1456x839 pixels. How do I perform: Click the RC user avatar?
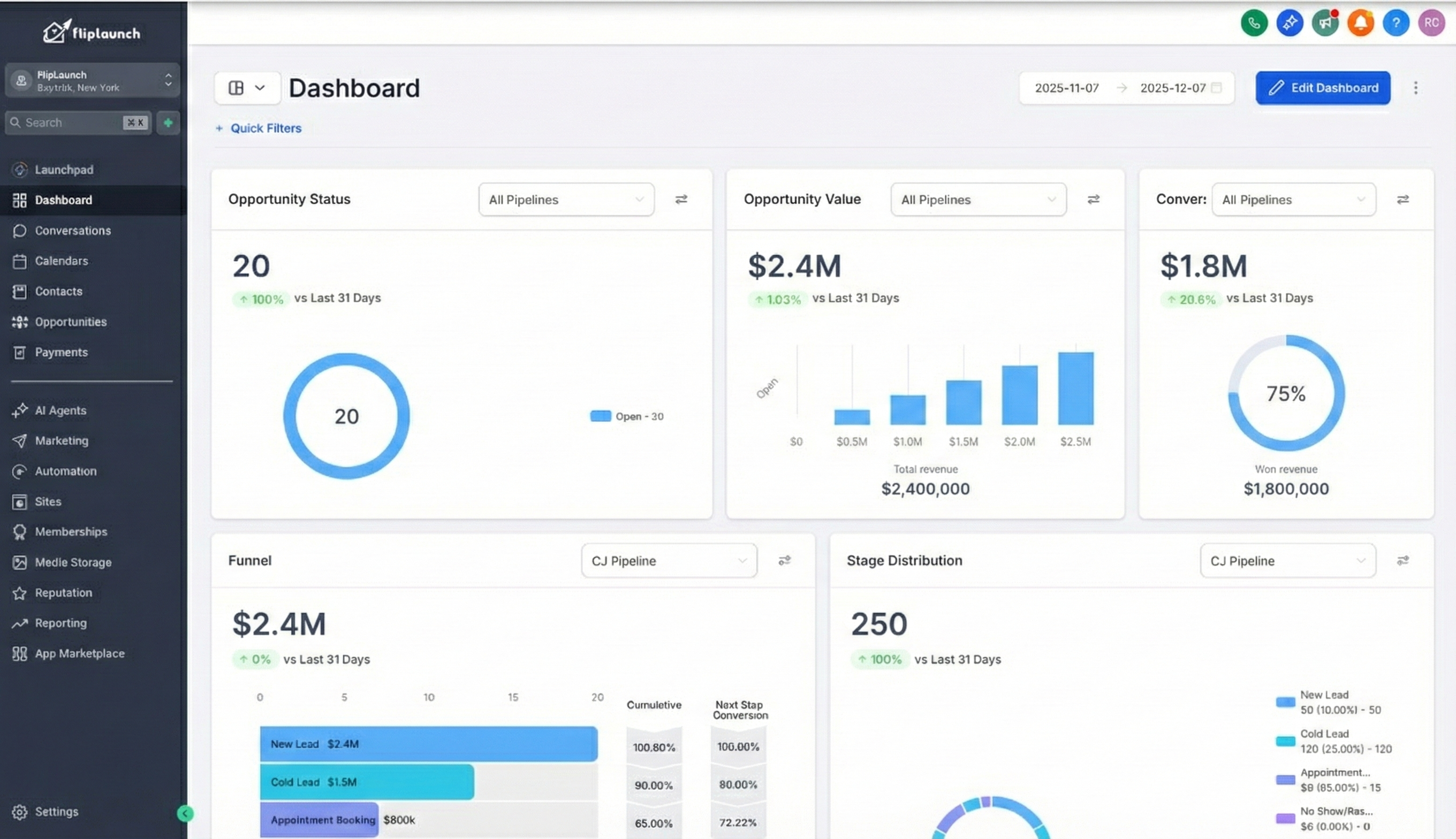click(1431, 23)
